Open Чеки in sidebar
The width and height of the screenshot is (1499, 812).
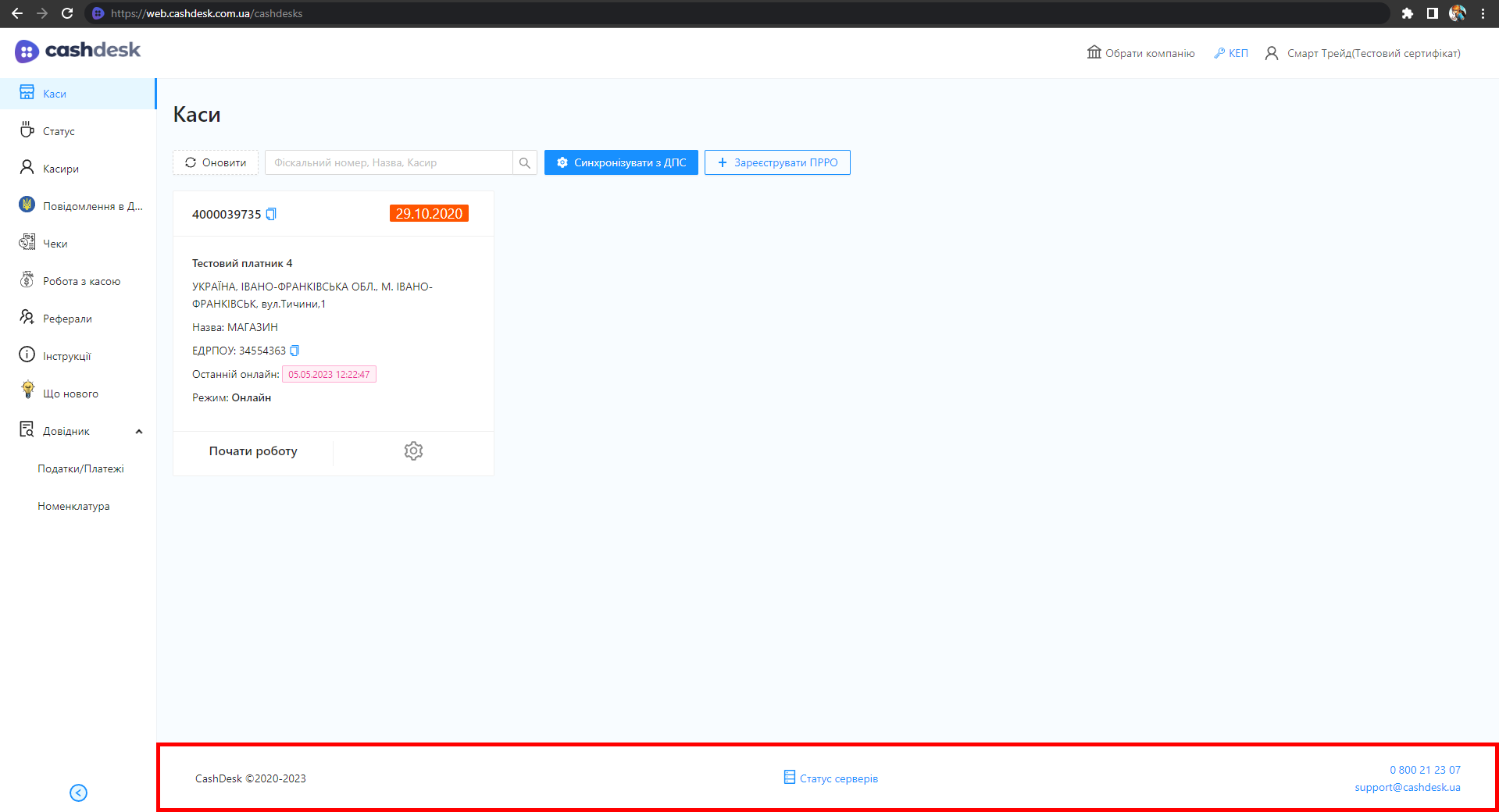[55, 244]
